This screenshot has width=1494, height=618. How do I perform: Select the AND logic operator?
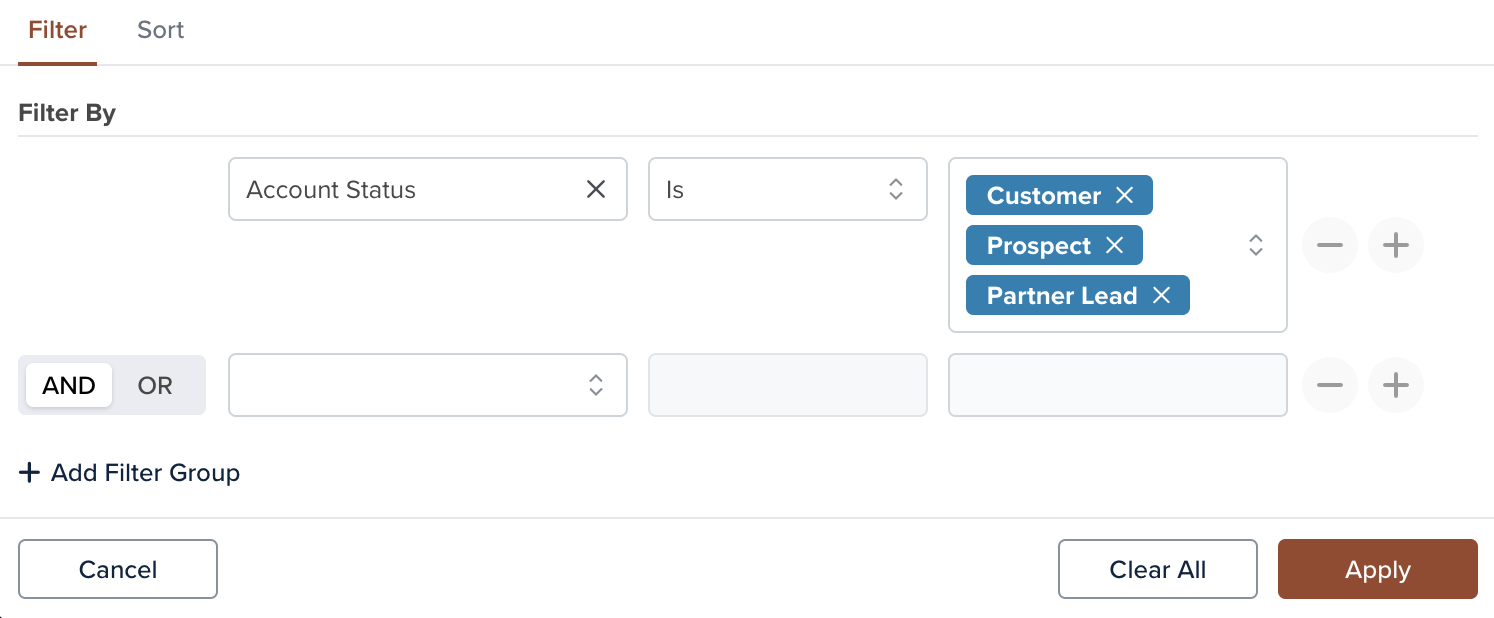point(69,385)
